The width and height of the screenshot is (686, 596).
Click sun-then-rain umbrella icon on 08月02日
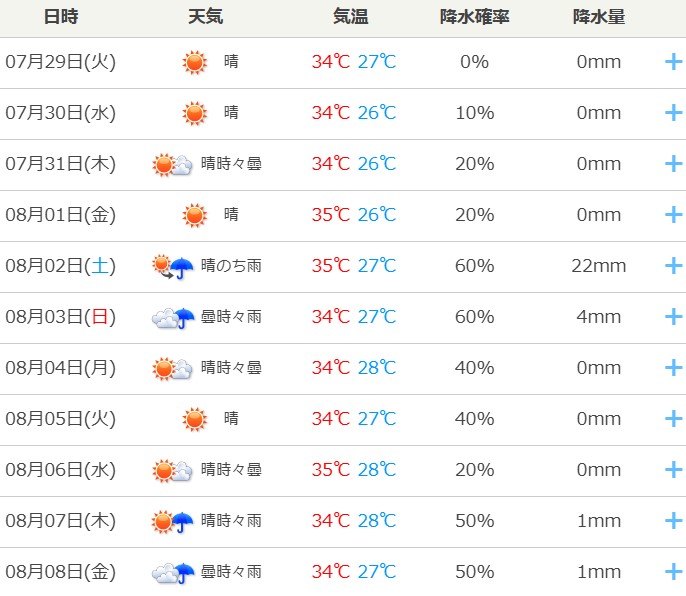pos(172,266)
